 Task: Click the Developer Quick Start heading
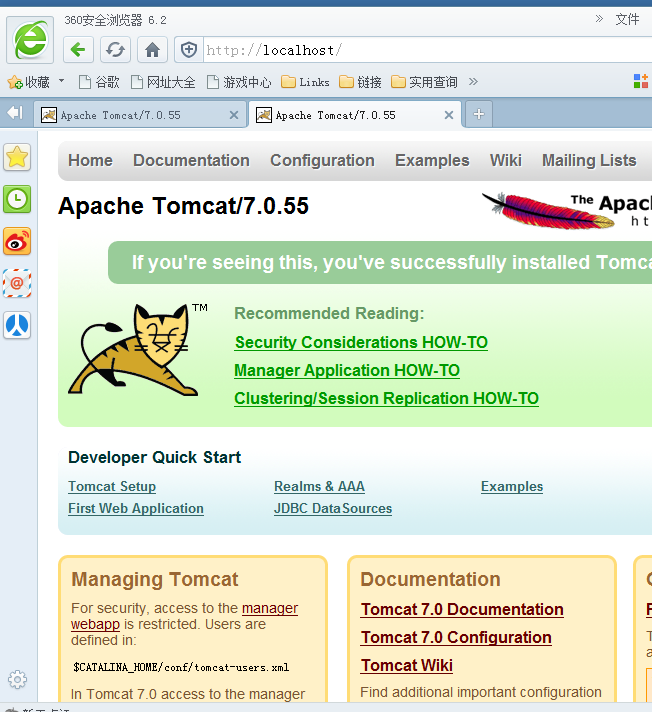[x=154, y=457]
